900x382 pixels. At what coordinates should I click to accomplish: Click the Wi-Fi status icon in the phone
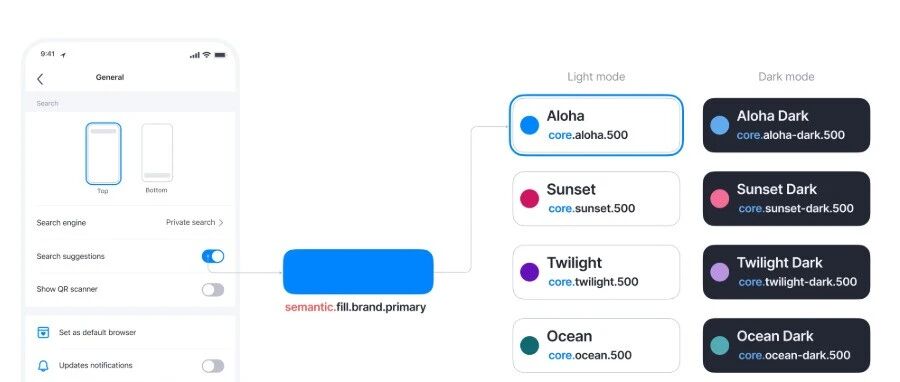pyautogui.click(x=206, y=55)
